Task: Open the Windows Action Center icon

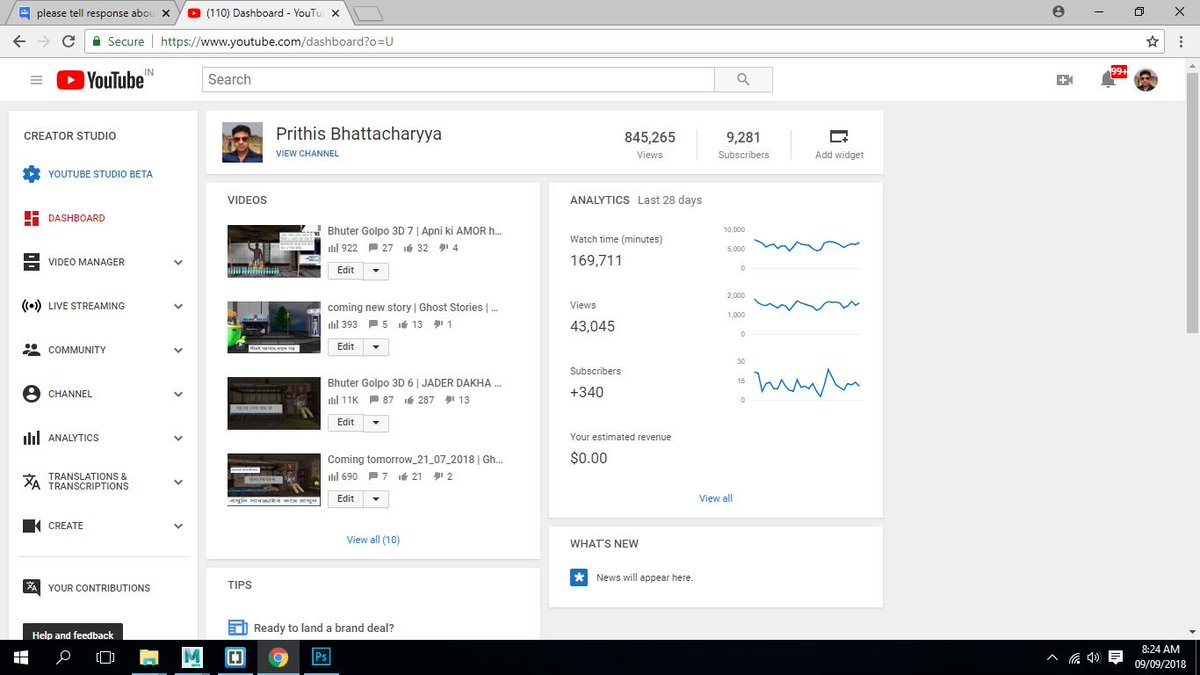Action: (1116, 657)
